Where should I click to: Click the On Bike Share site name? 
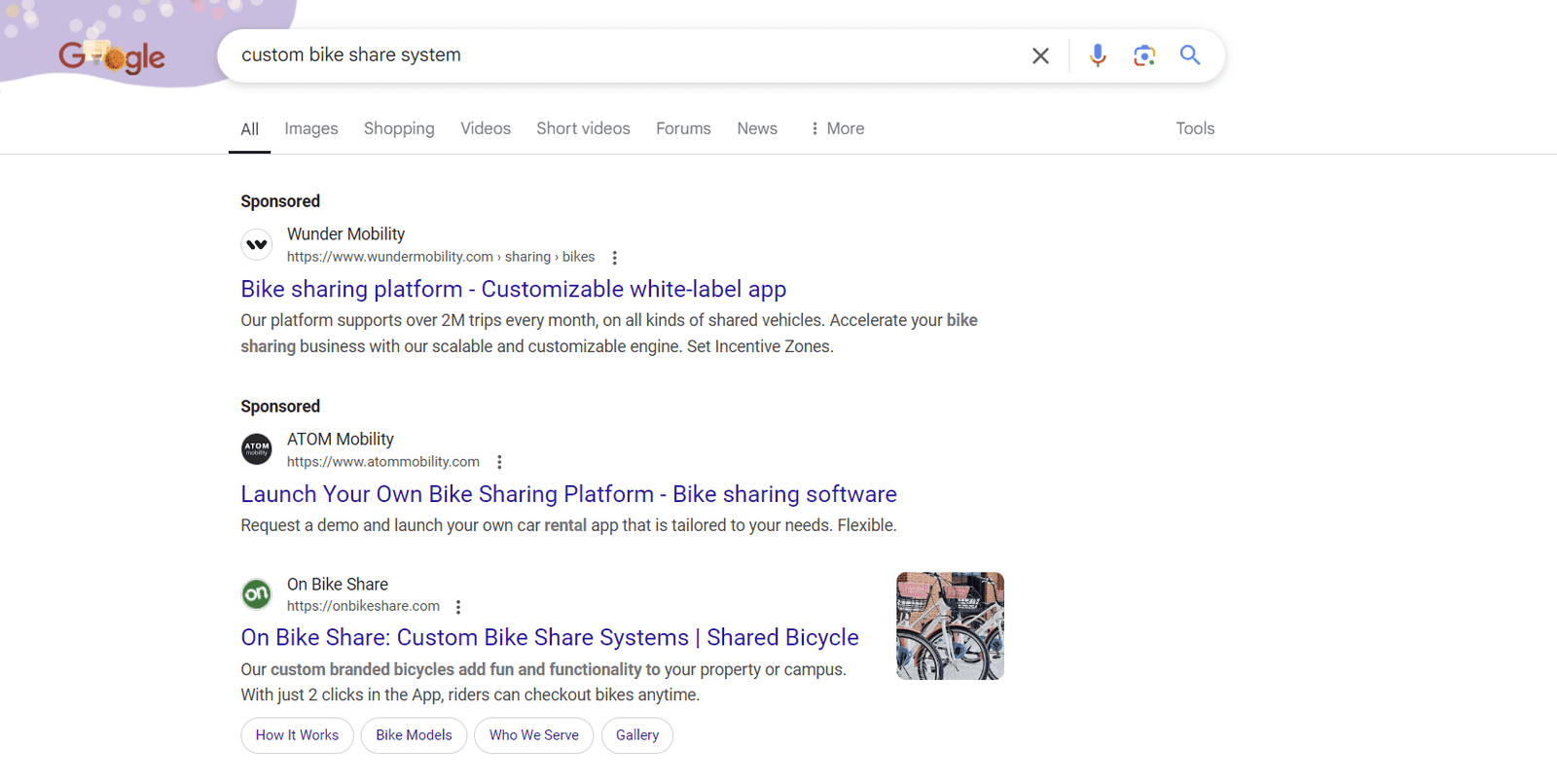pyautogui.click(x=338, y=585)
